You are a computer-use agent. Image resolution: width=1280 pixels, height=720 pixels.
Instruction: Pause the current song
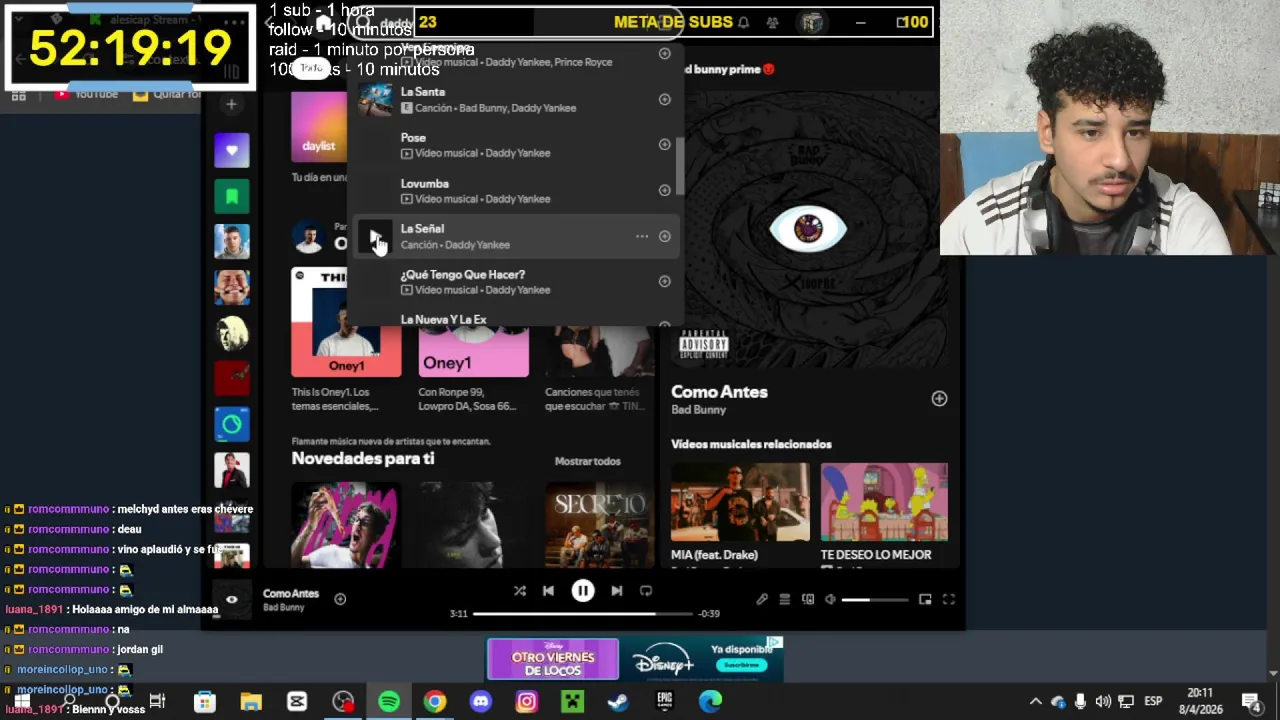(x=583, y=591)
